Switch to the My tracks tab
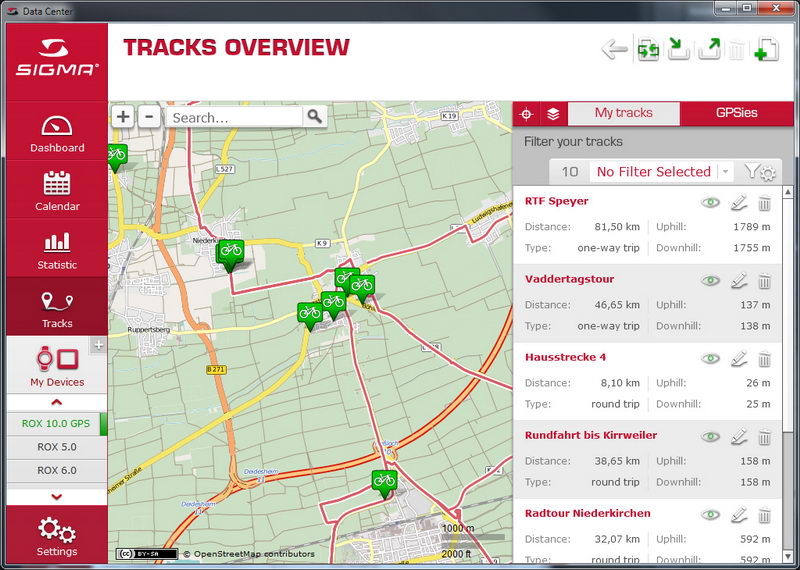The height and width of the screenshot is (570, 800). tap(623, 113)
